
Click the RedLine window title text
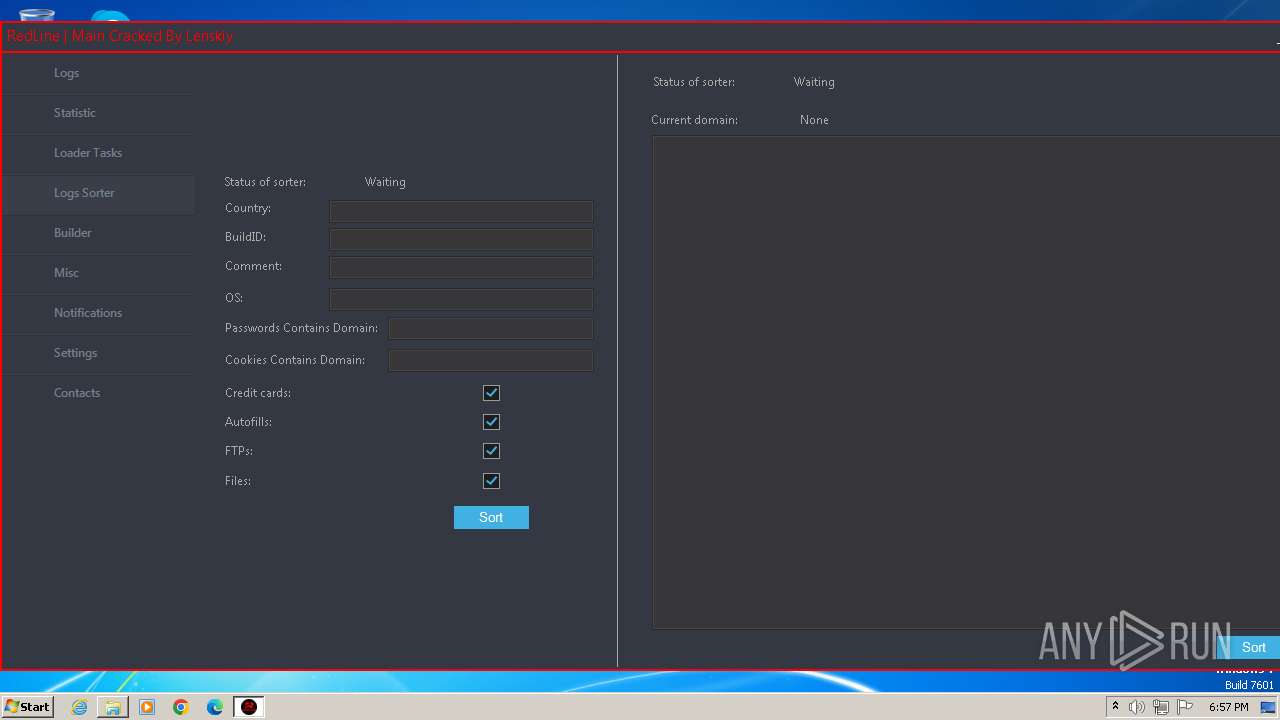pyautogui.click(x=120, y=36)
